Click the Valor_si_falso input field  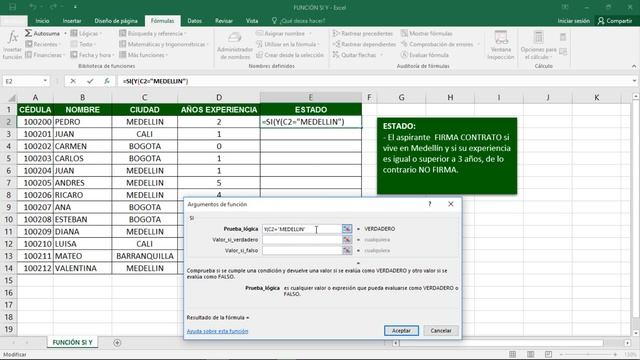[x=302, y=250]
